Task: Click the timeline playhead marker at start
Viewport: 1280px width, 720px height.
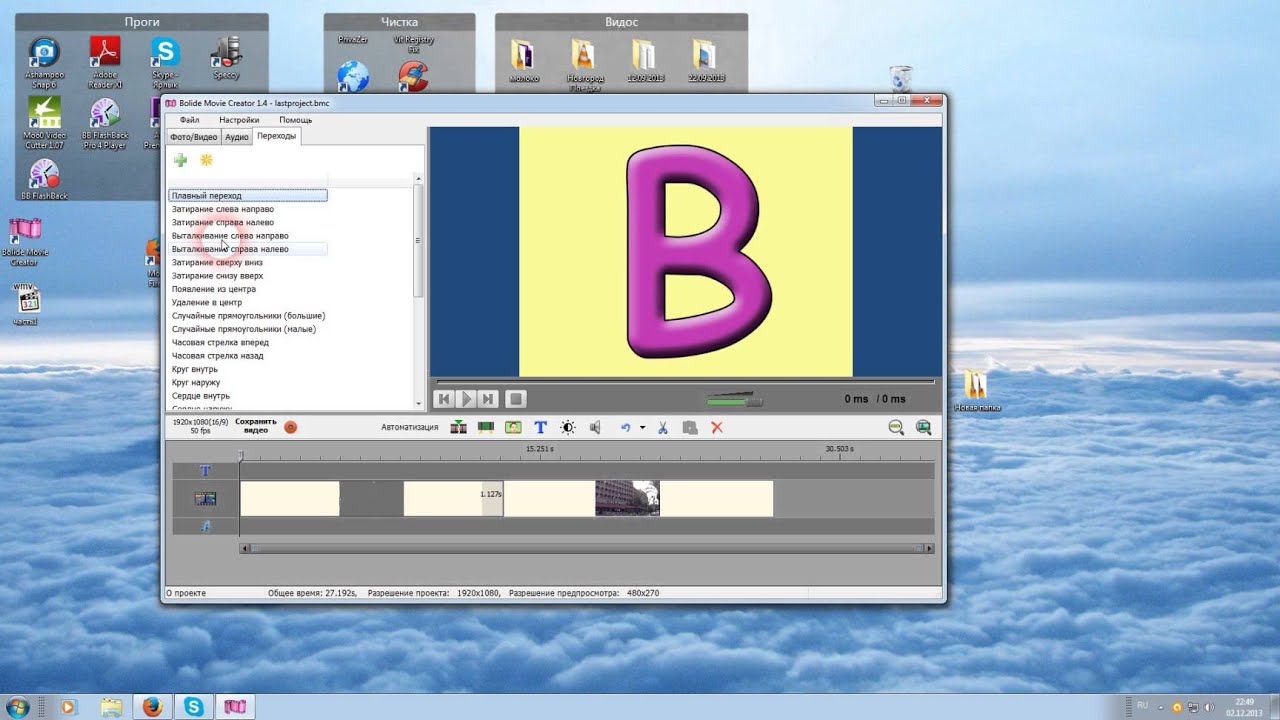Action: [x=240, y=457]
